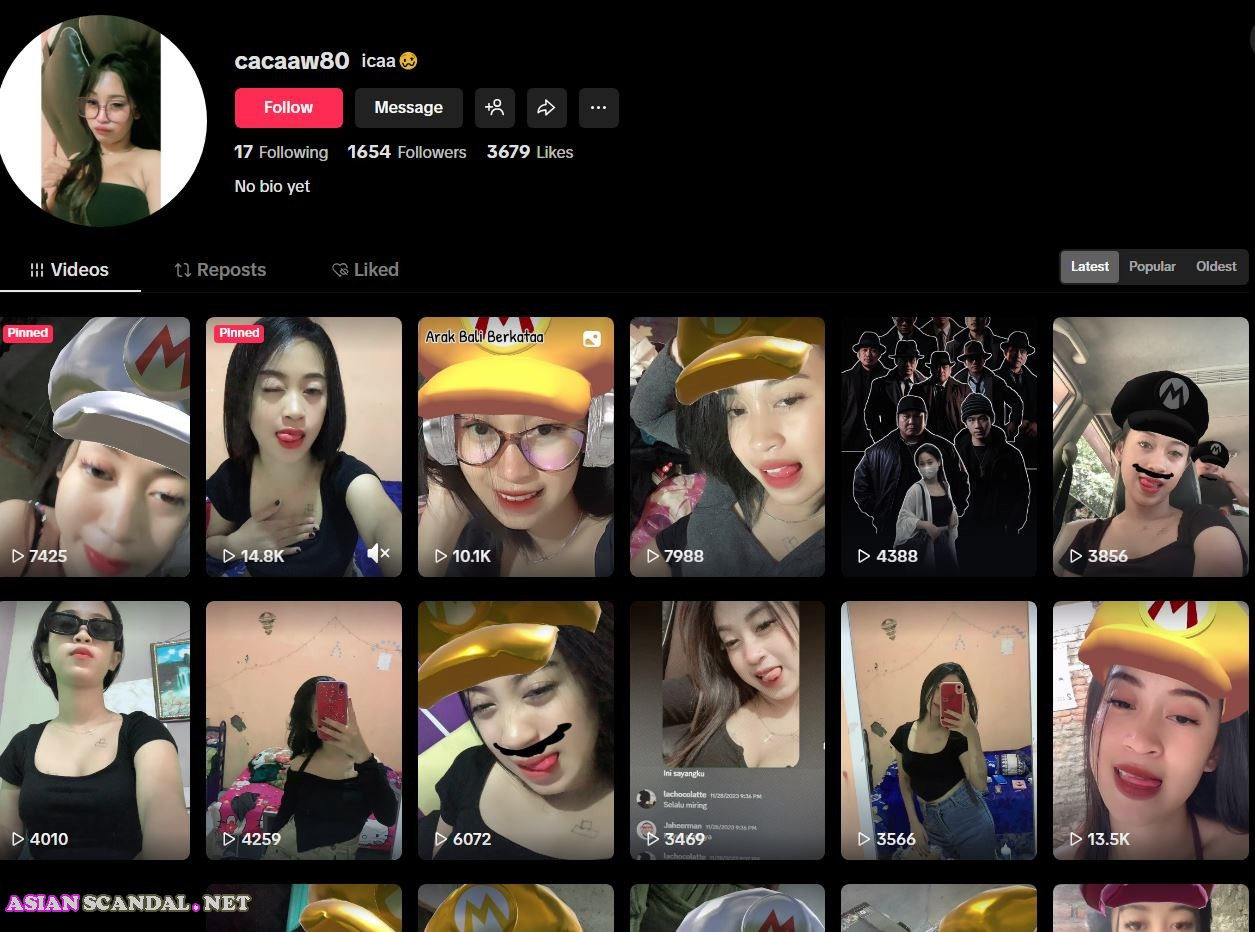1255x932 pixels.
Task: Open video with 7988 views
Action: coord(727,447)
